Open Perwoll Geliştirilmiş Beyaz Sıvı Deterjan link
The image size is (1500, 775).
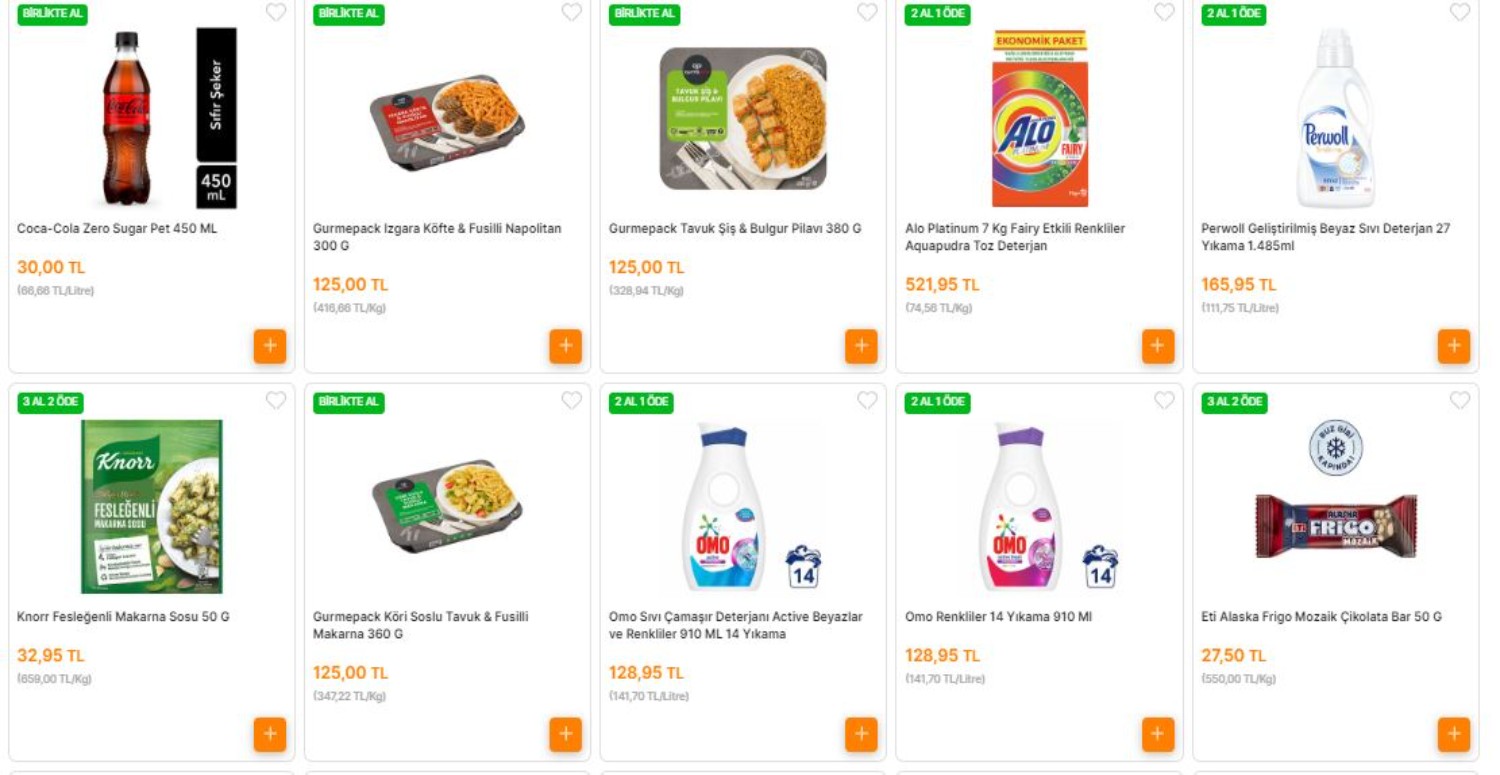[1325, 237]
